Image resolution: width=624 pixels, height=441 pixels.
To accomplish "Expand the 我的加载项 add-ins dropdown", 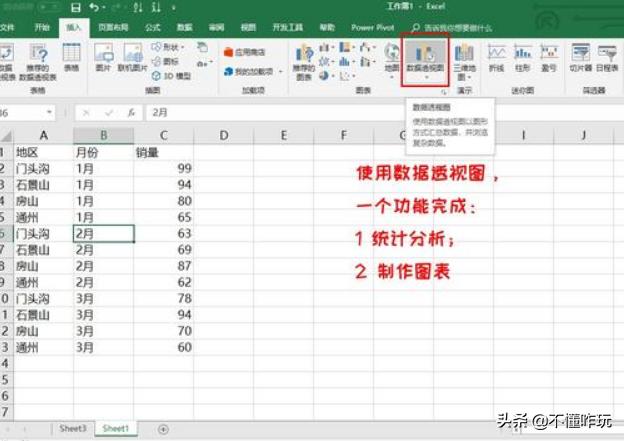I will [281, 72].
